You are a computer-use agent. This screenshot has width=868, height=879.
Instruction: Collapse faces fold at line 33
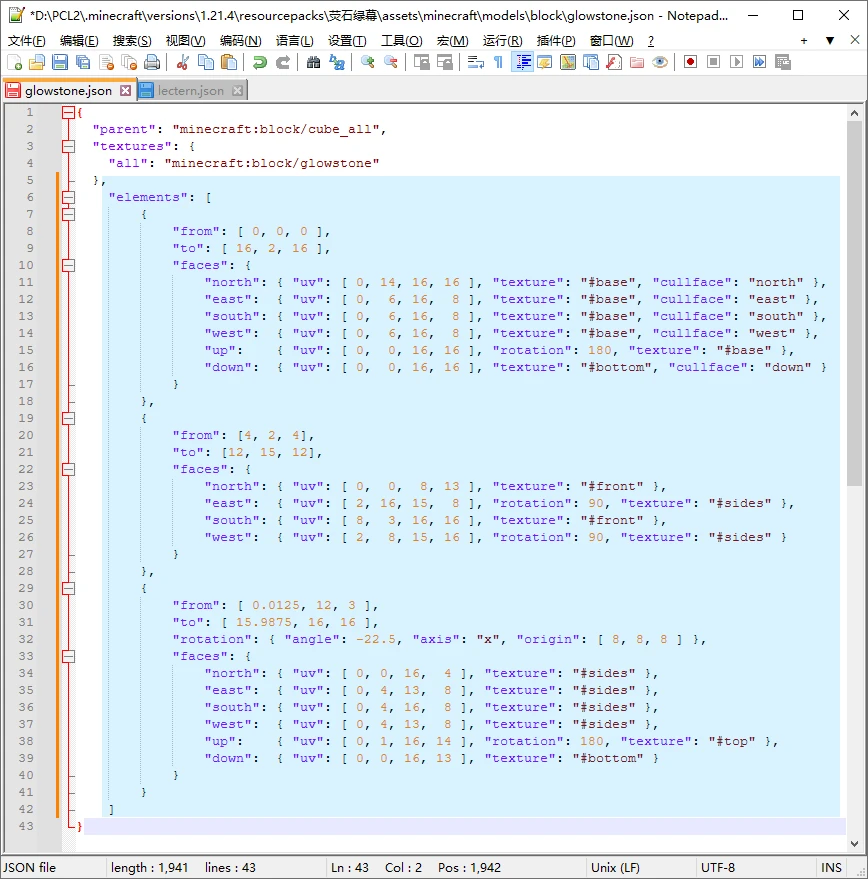click(68, 656)
